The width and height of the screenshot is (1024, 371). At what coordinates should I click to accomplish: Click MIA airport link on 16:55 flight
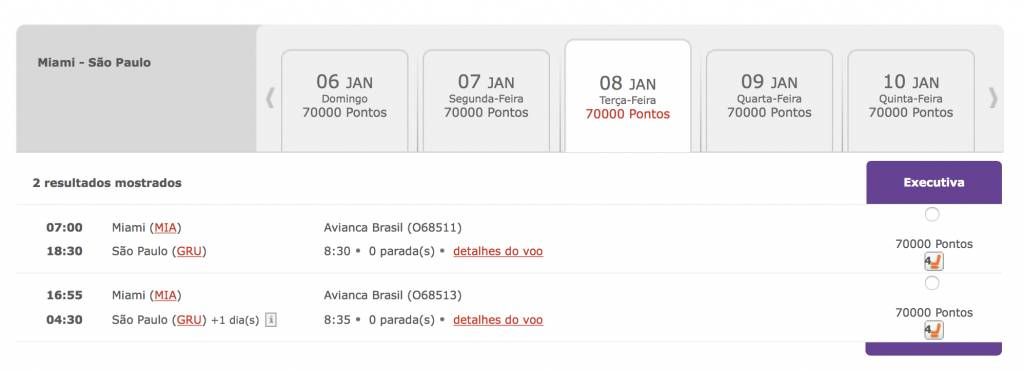(x=166, y=295)
